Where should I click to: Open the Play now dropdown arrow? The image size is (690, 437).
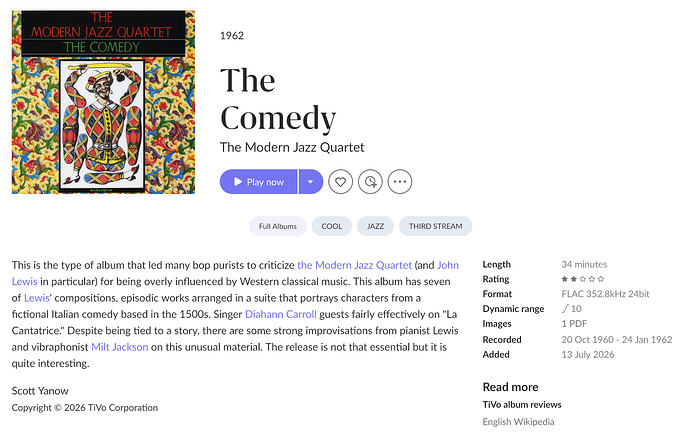tap(311, 182)
